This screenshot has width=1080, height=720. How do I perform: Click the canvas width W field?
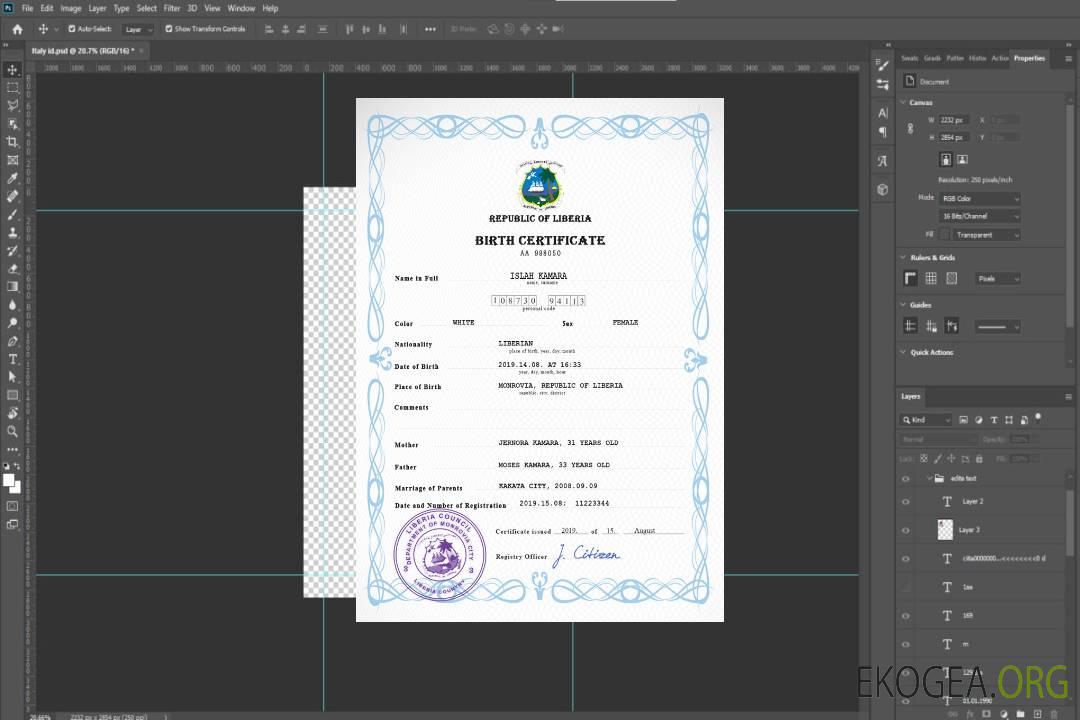[954, 120]
